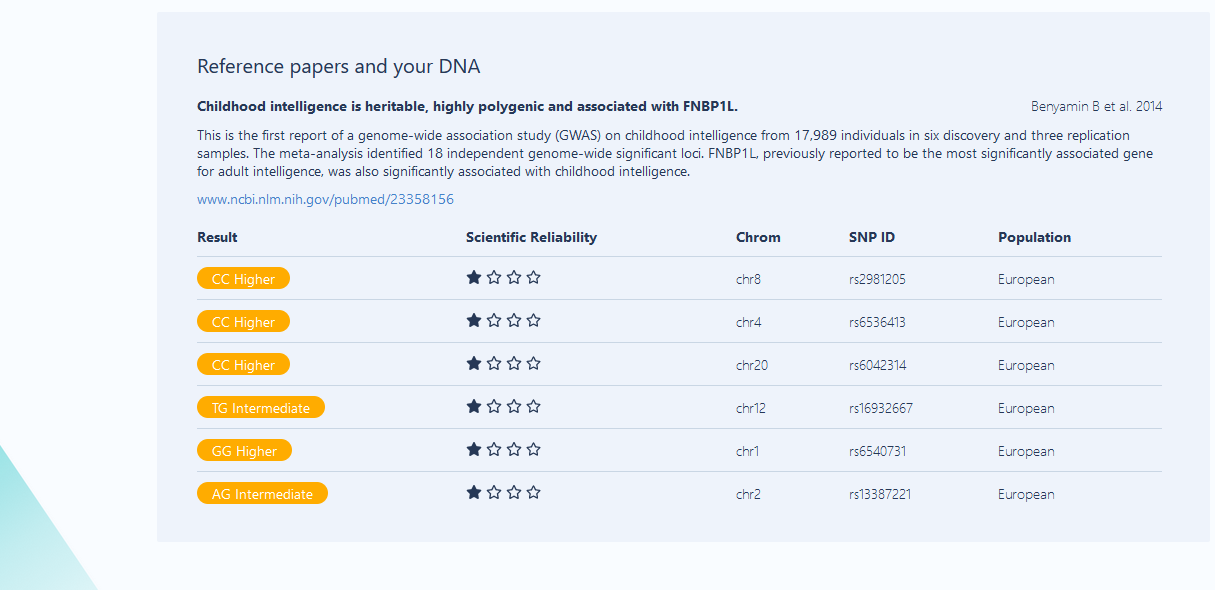This screenshot has width=1215, height=590.
Task: Click the CC Higher badge for chr8
Action: point(243,278)
